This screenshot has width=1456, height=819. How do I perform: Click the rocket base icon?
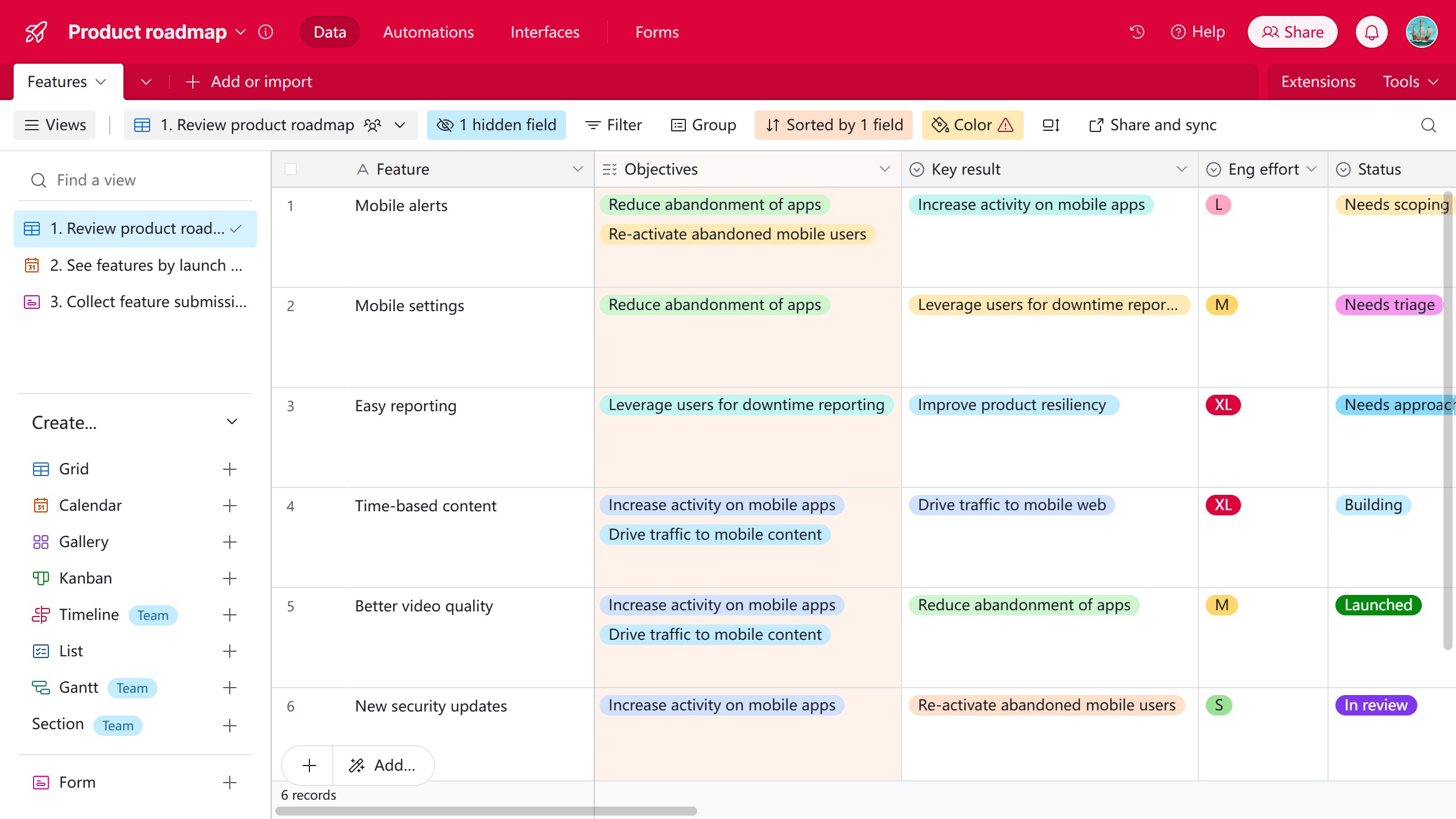(36, 32)
